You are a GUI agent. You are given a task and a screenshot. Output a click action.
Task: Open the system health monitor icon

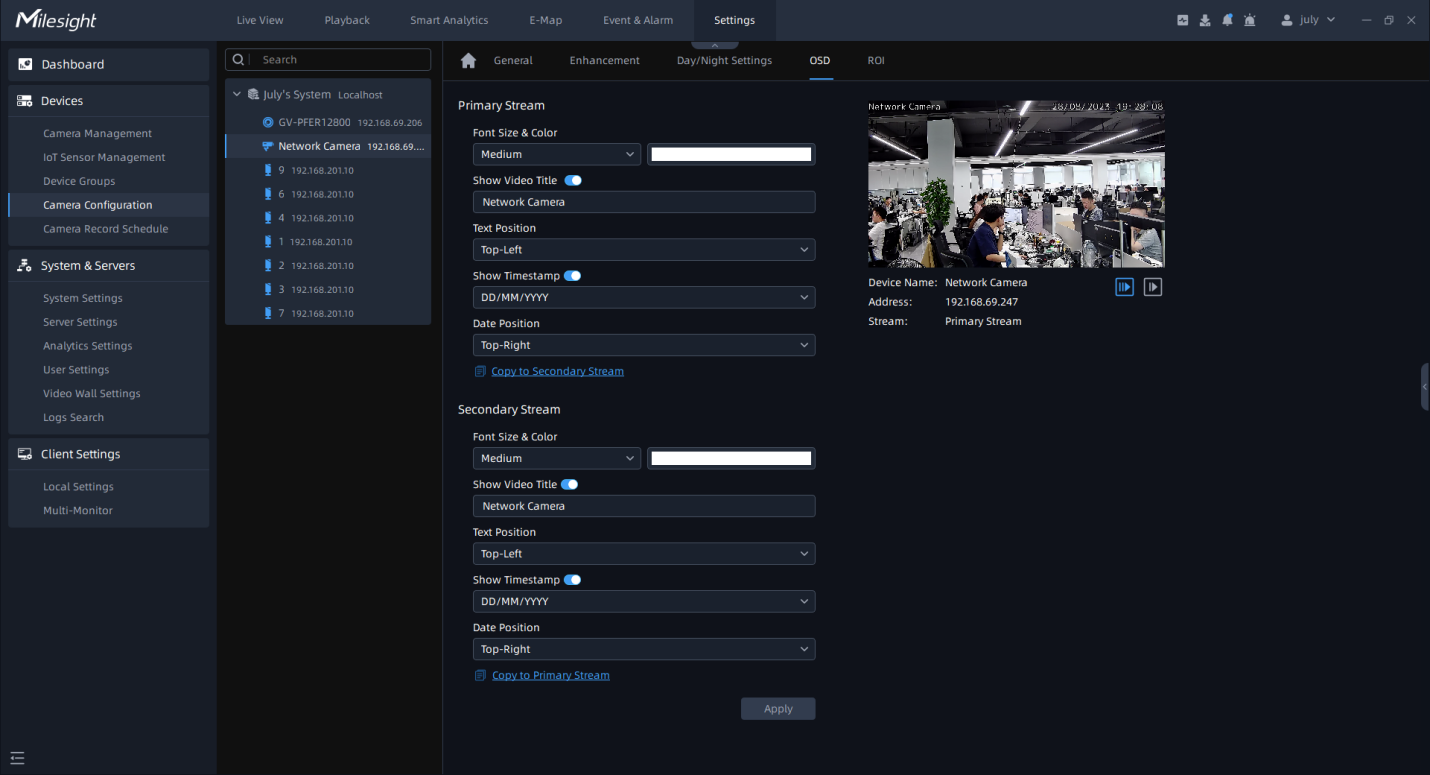(1183, 20)
